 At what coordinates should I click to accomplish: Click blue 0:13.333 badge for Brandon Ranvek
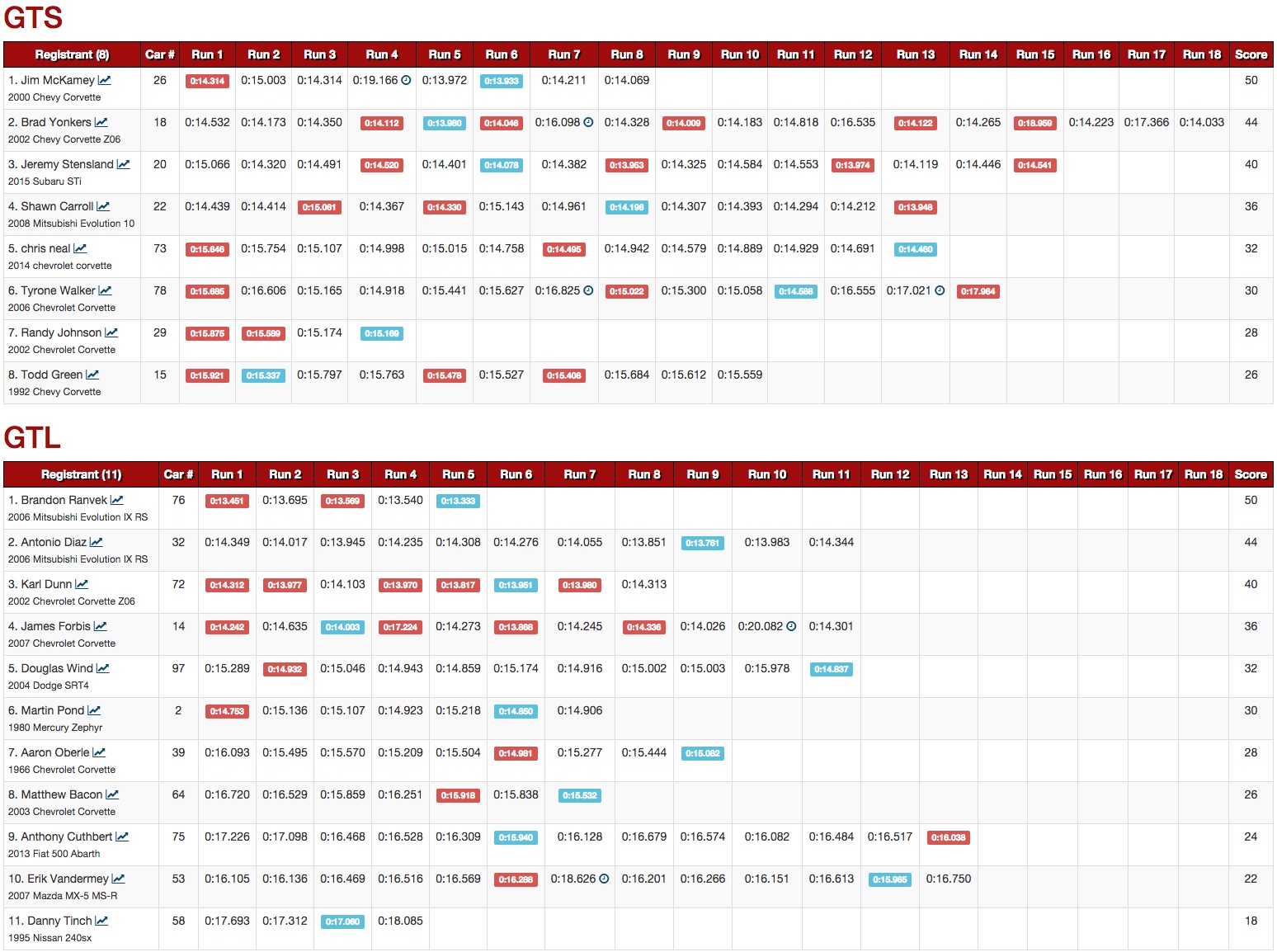tap(458, 501)
